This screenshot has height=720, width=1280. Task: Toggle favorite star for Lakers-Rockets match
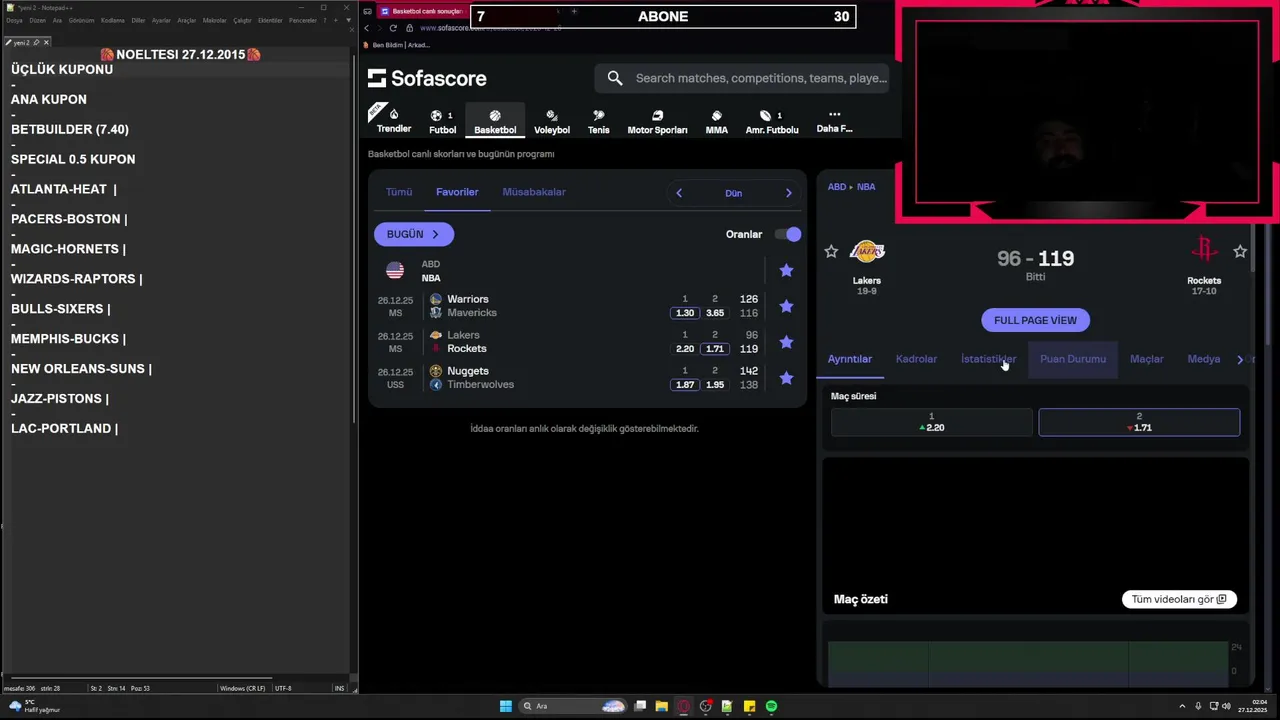coord(786,342)
